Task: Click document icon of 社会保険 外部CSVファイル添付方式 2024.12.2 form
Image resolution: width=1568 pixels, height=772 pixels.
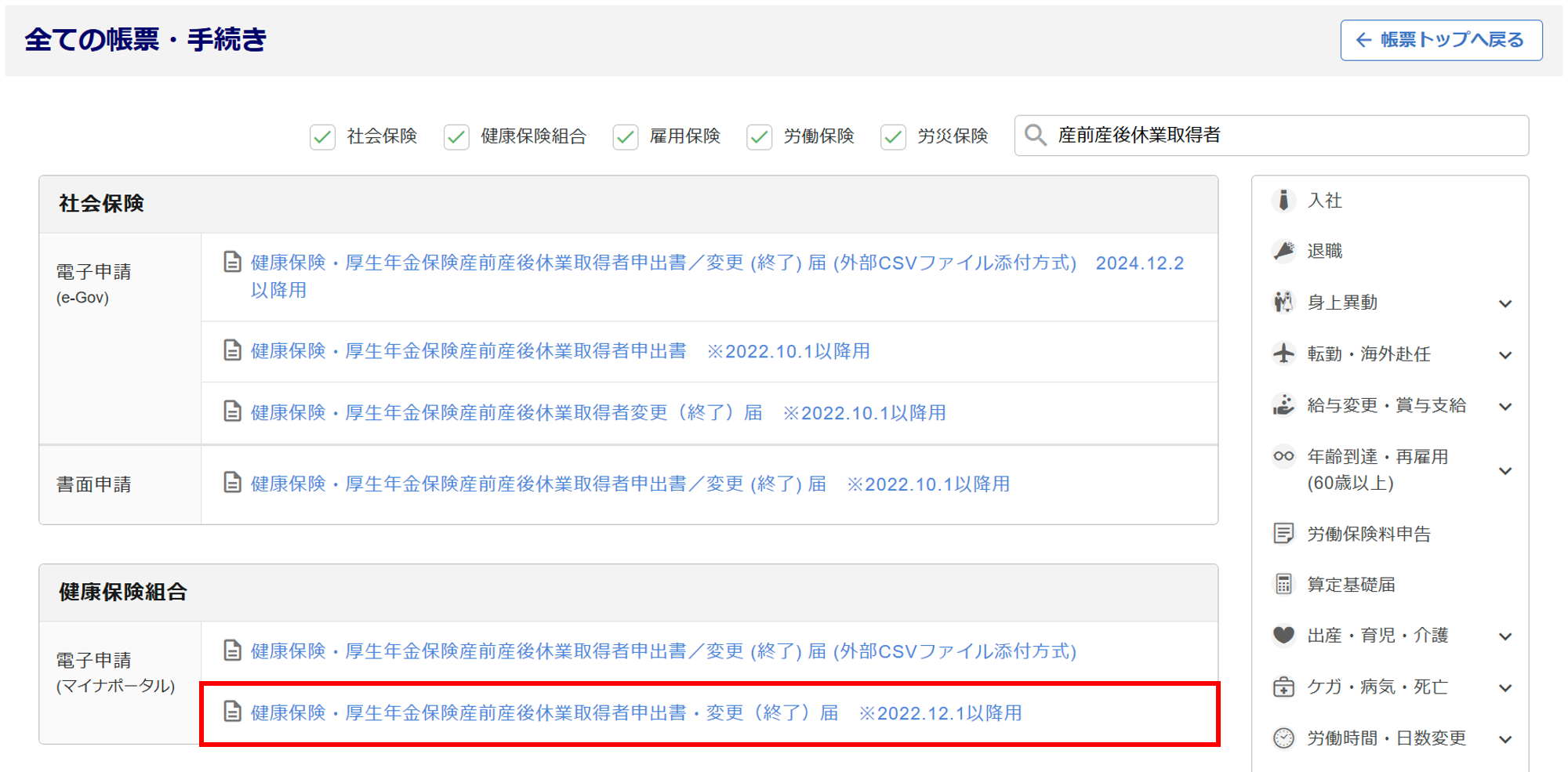Action: point(232,262)
